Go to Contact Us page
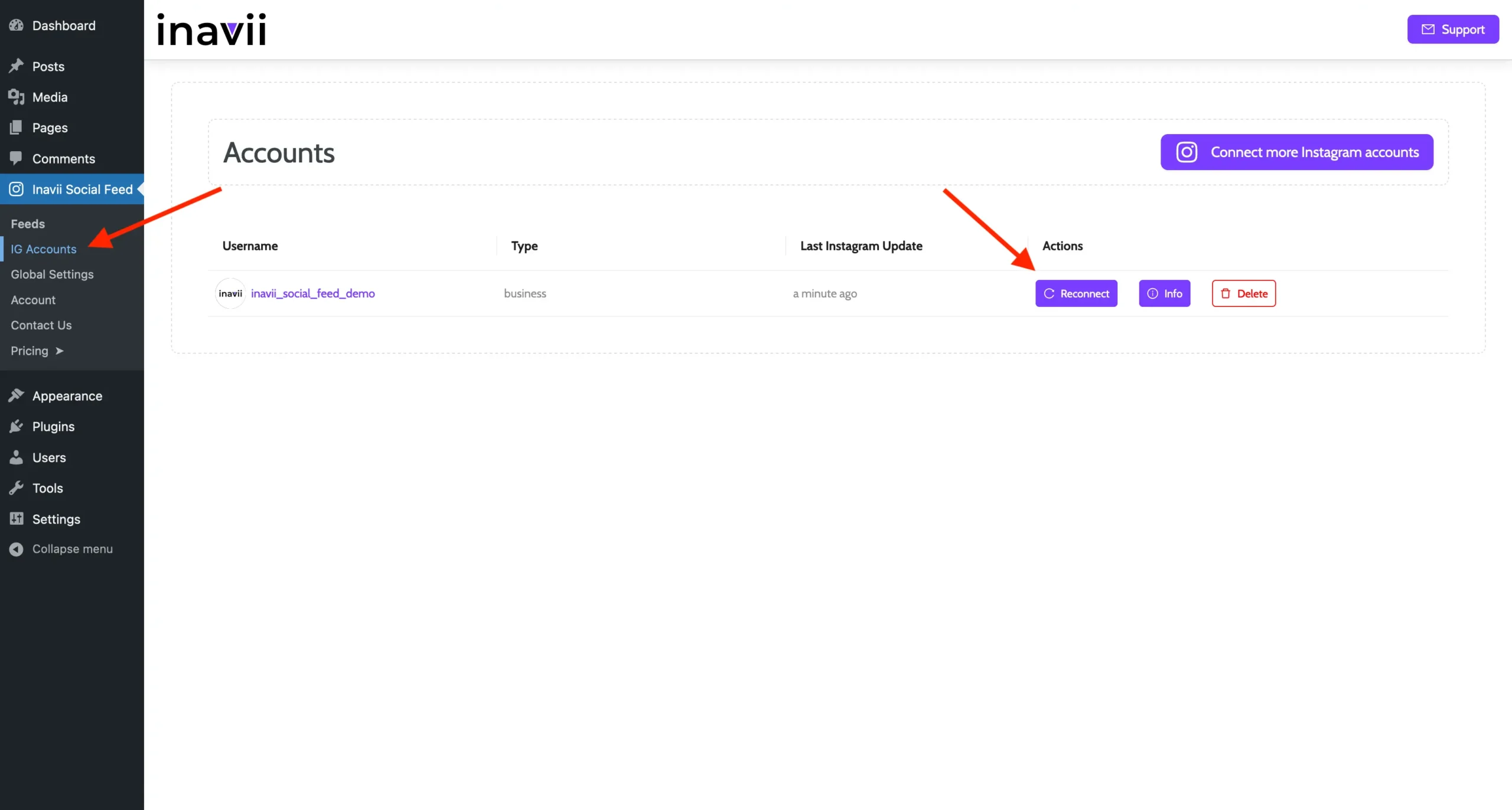The width and height of the screenshot is (1512, 810). 41,325
